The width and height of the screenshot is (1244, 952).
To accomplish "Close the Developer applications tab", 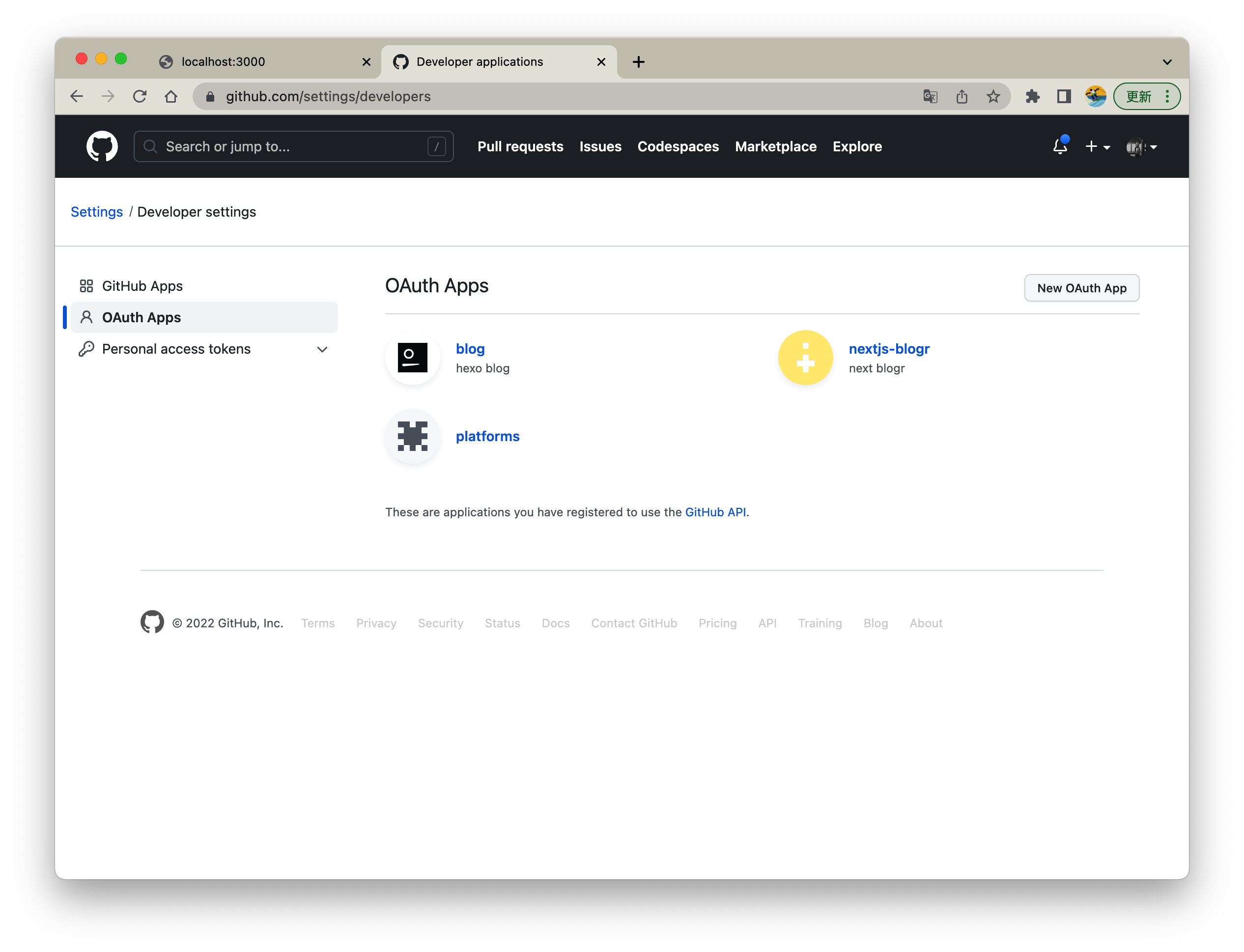I will [601, 62].
